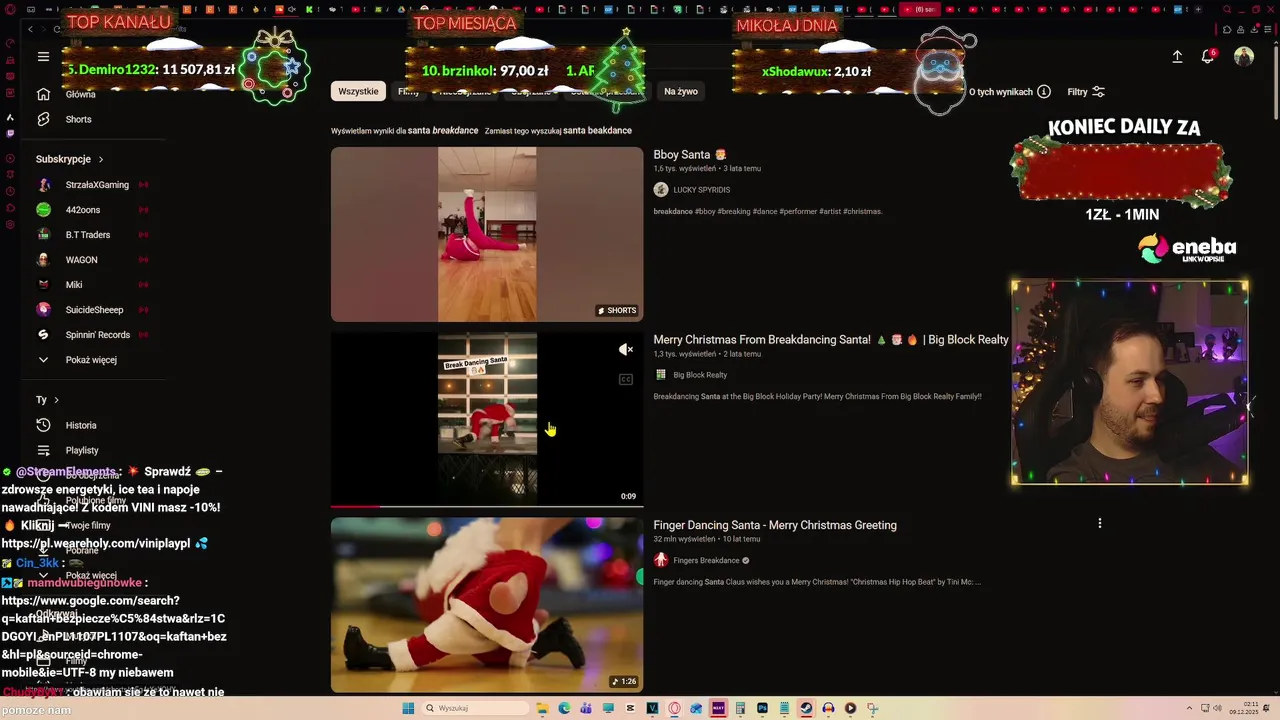
Task: Open Finger Dancing Santa thumbnail
Action: (x=487, y=605)
